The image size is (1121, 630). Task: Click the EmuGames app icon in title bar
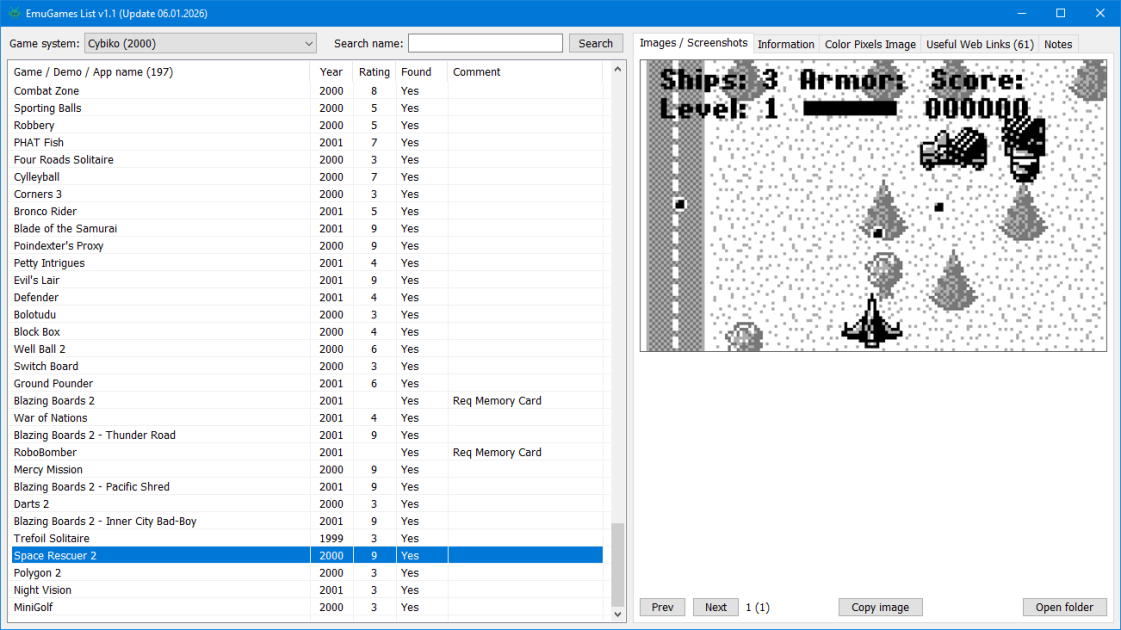pos(14,14)
